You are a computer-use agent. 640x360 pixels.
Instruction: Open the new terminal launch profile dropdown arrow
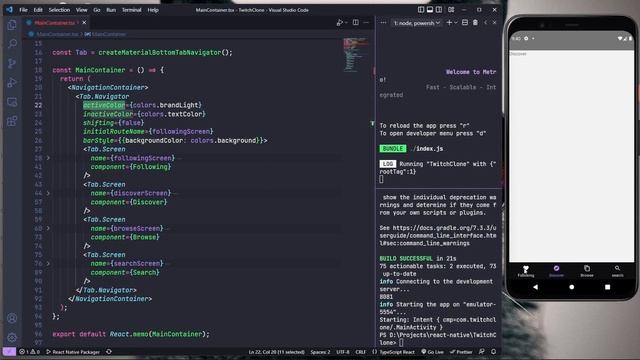click(456, 22)
